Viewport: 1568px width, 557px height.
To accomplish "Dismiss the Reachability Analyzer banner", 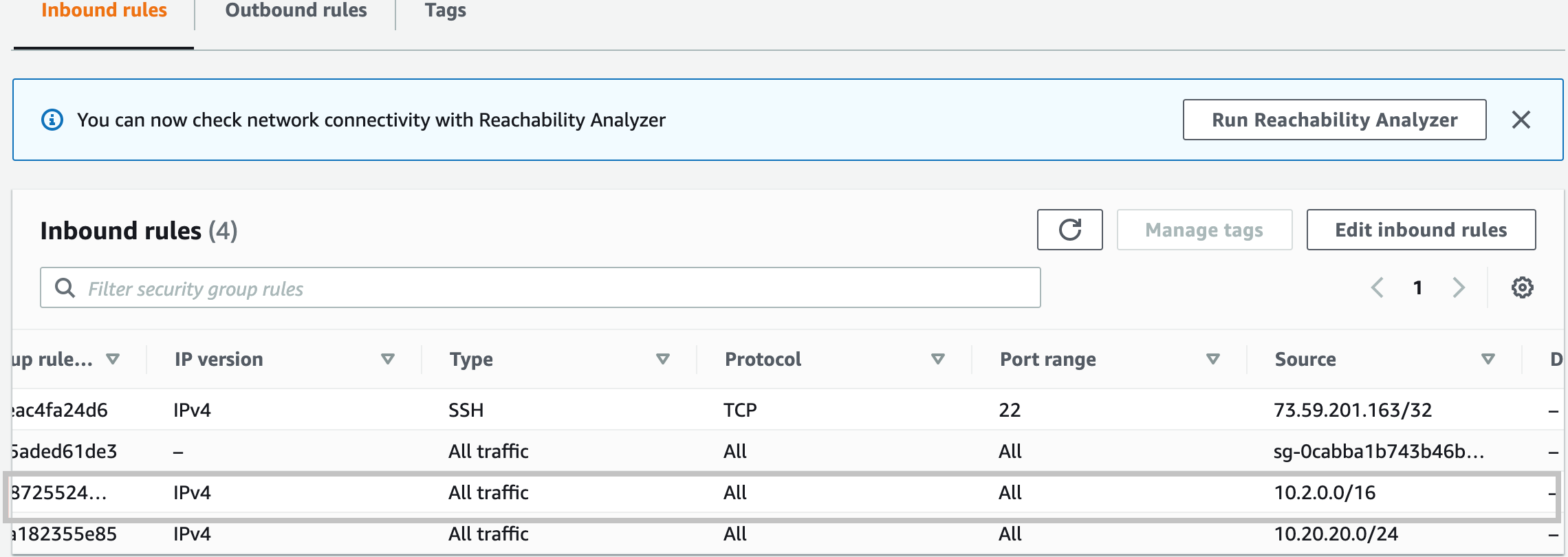I will pyautogui.click(x=1521, y=120).
